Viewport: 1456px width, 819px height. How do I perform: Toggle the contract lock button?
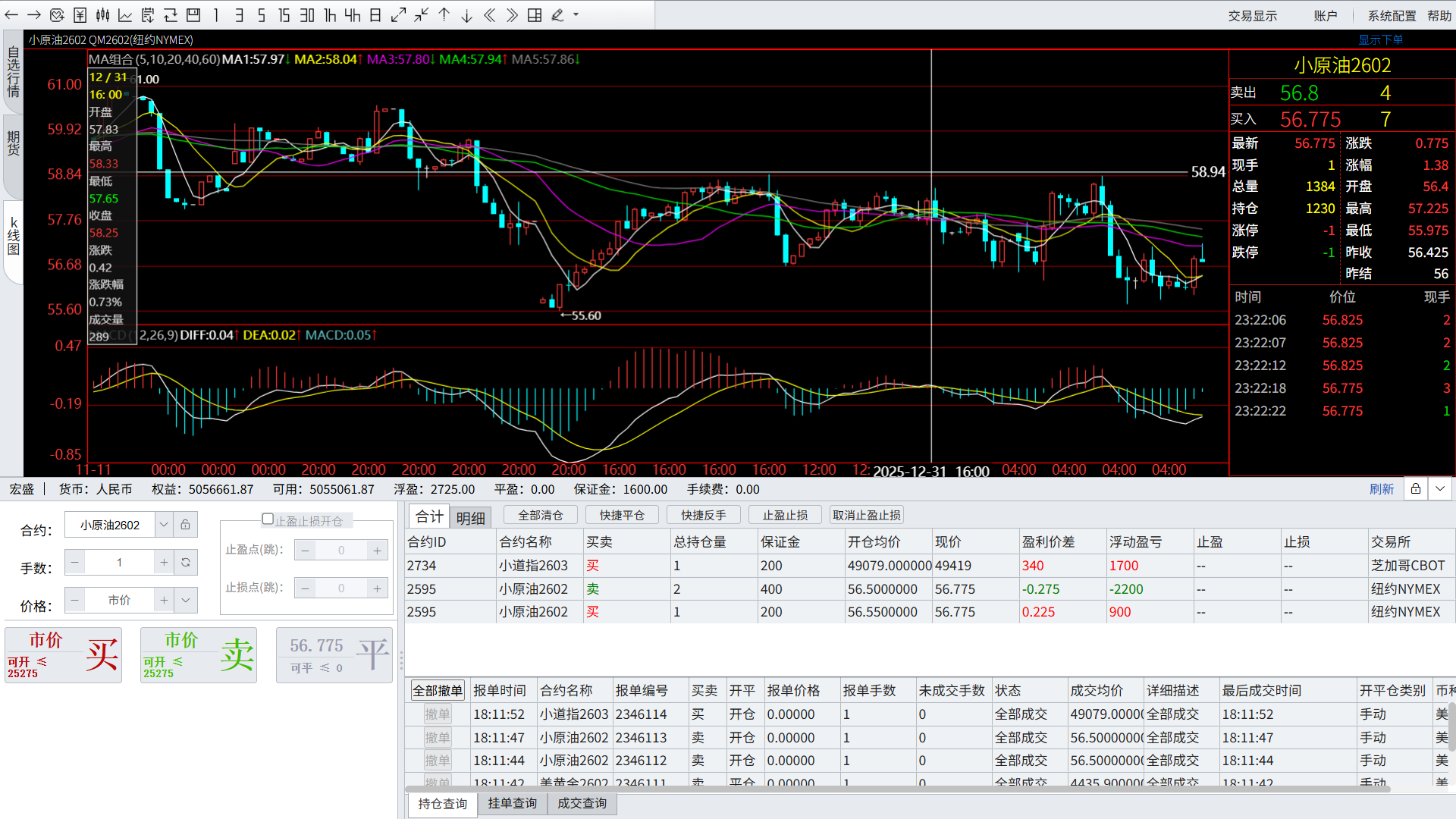click(185, 525)
